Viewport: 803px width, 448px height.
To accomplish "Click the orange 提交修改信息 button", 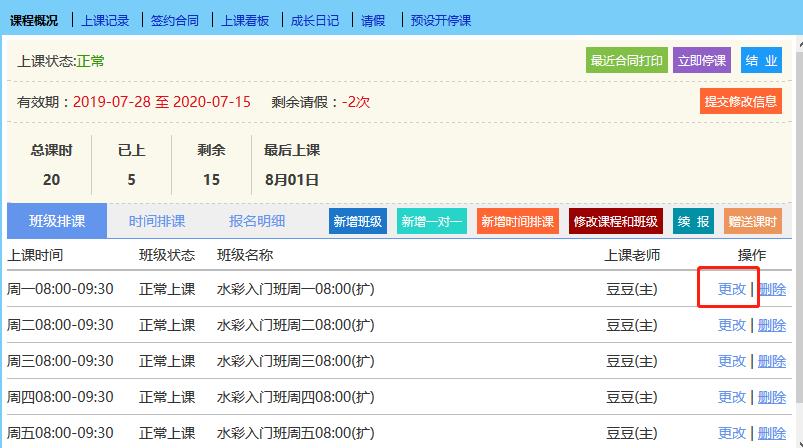I will (740, 101).
